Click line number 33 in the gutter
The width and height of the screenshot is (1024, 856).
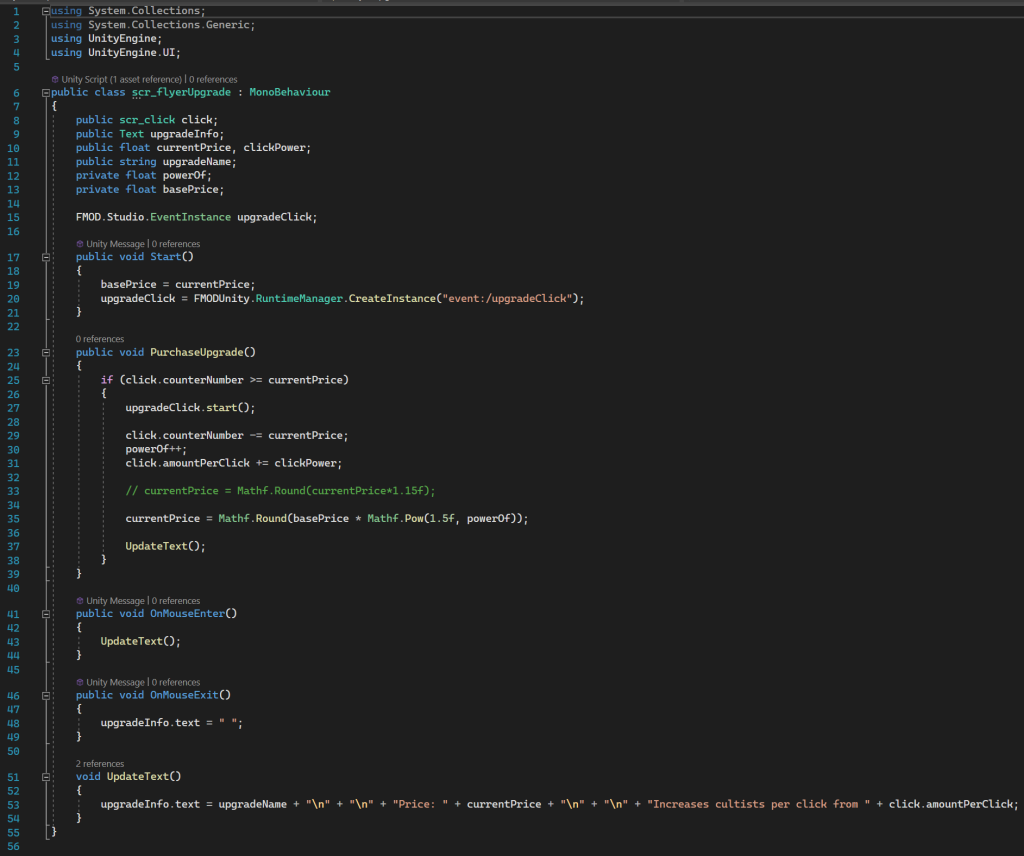tap(15, 490)
